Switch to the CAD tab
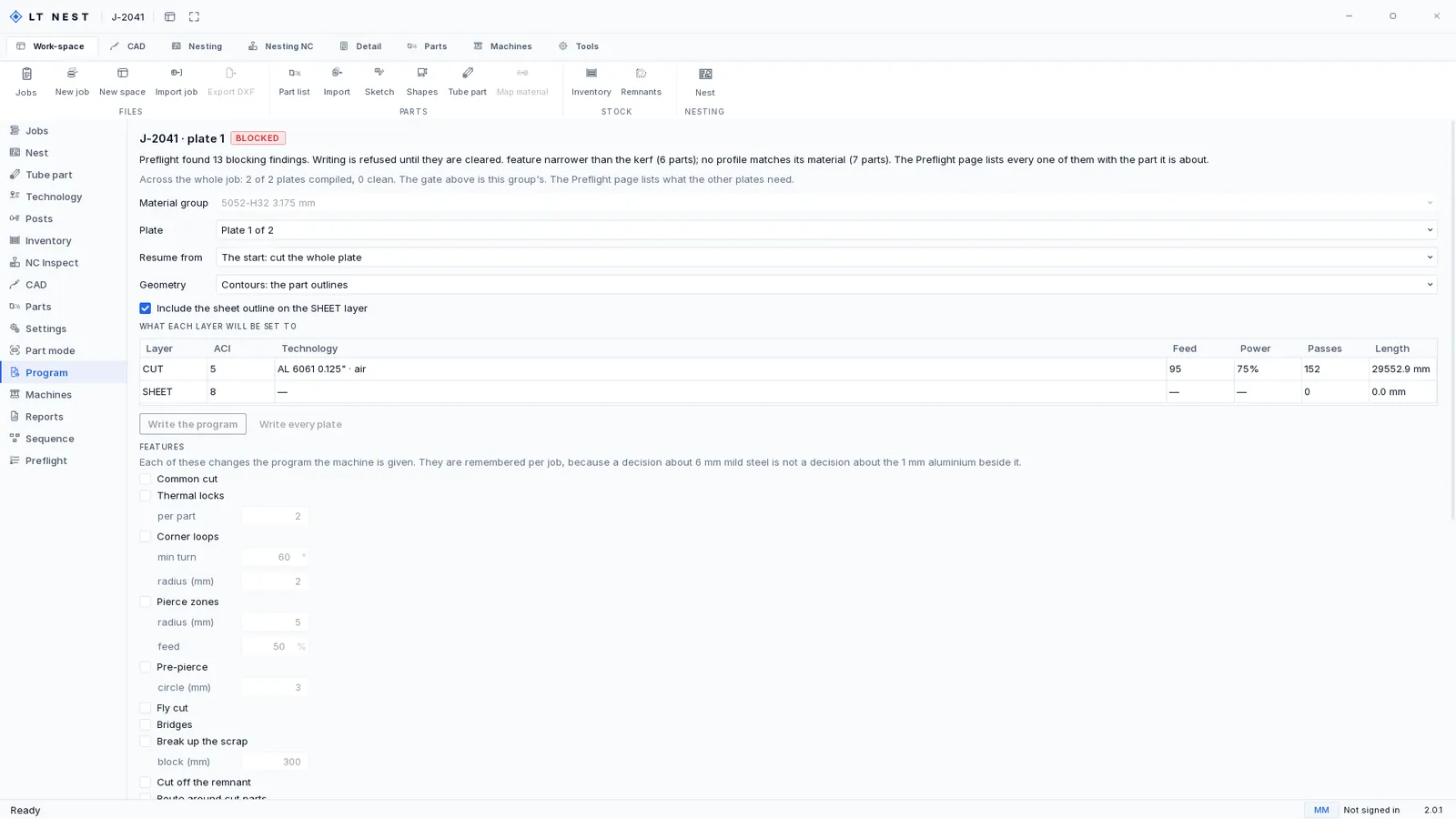 [127, 46]
